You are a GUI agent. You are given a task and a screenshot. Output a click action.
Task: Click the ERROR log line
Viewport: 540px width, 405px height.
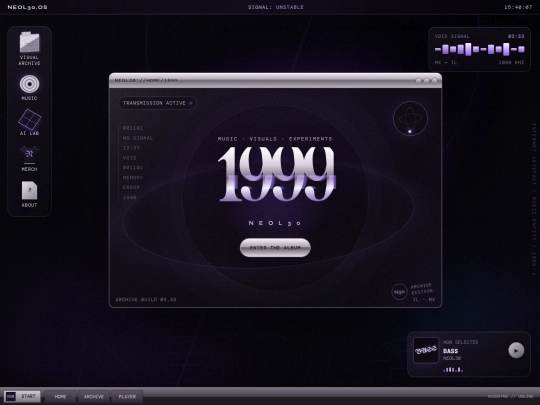click(131, 187)
